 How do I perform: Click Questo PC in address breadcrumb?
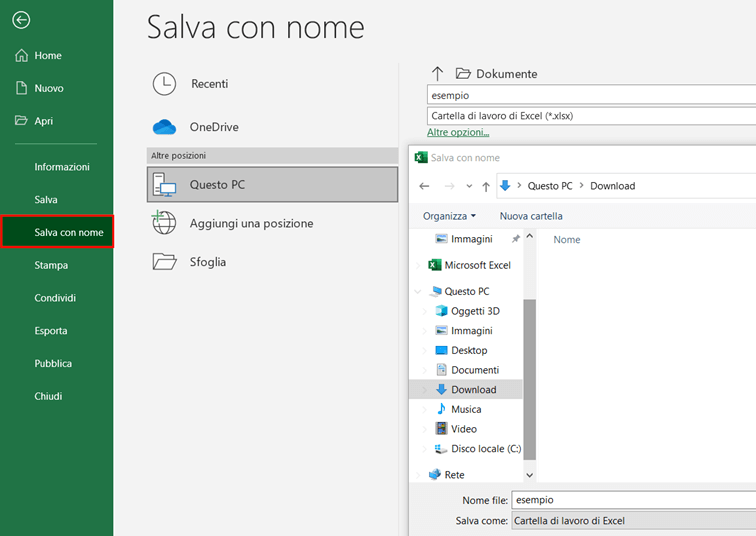tap(550, 186)
